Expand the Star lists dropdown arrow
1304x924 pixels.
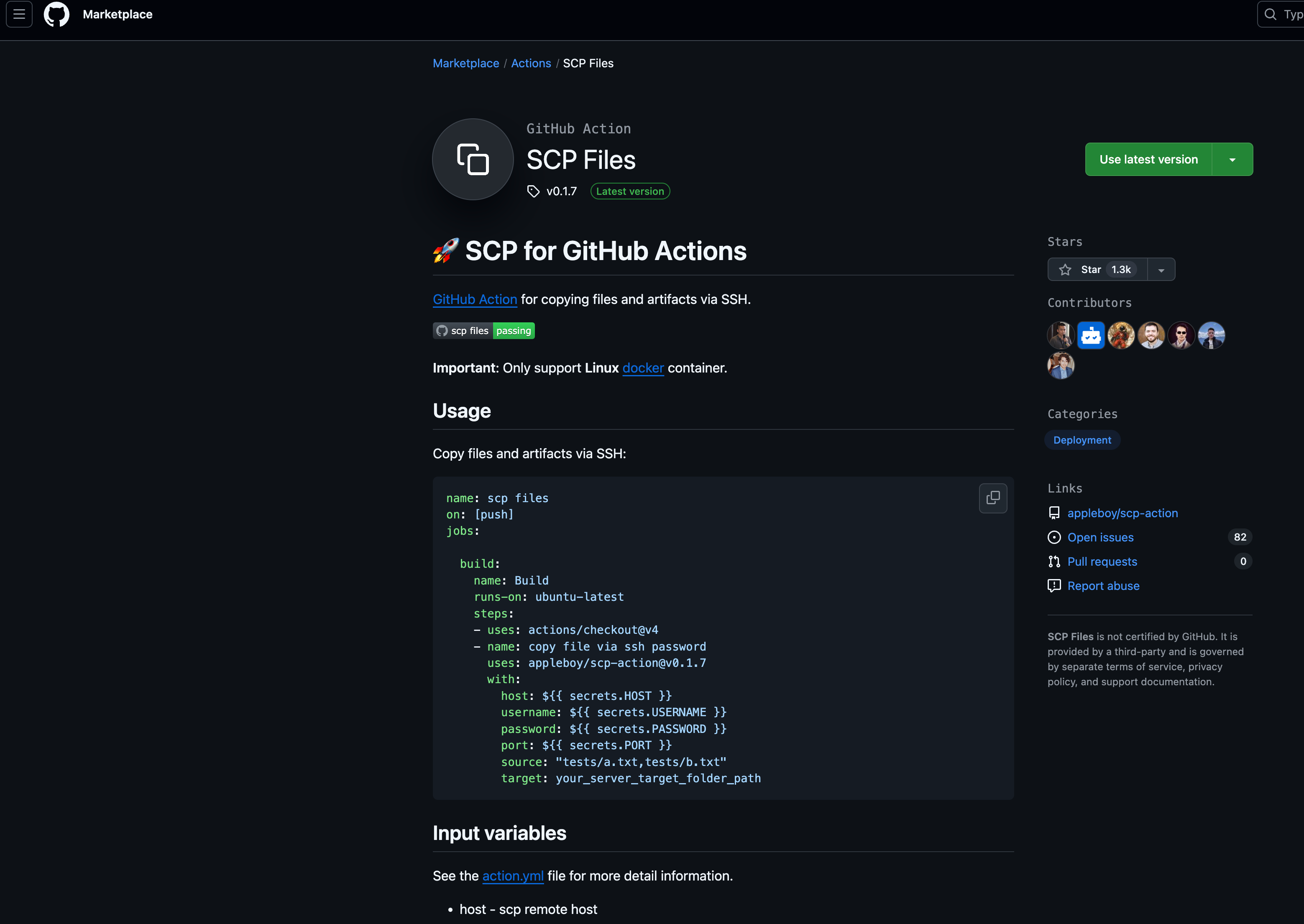[x=1161, y=270]
